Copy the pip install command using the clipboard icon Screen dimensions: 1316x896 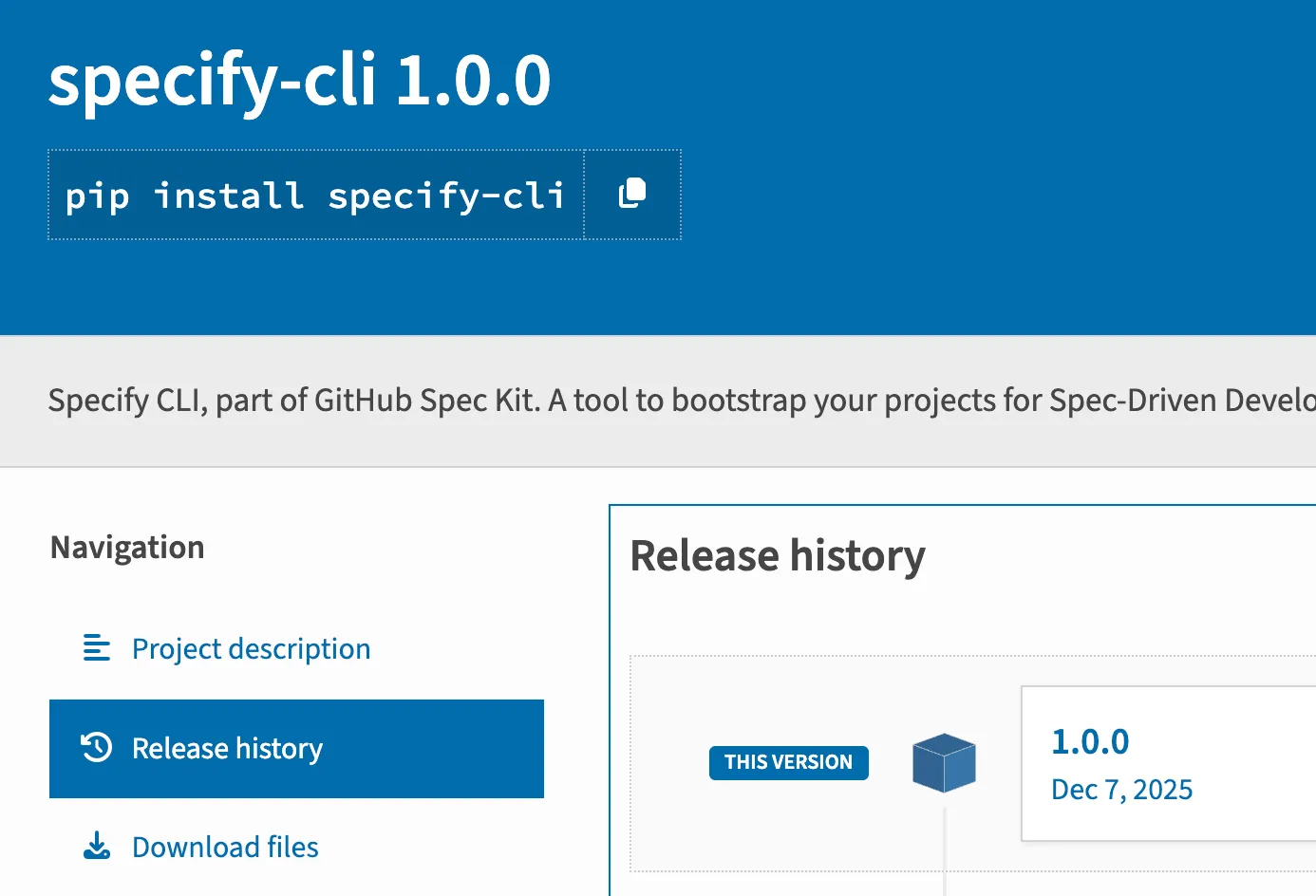[632, 194]
